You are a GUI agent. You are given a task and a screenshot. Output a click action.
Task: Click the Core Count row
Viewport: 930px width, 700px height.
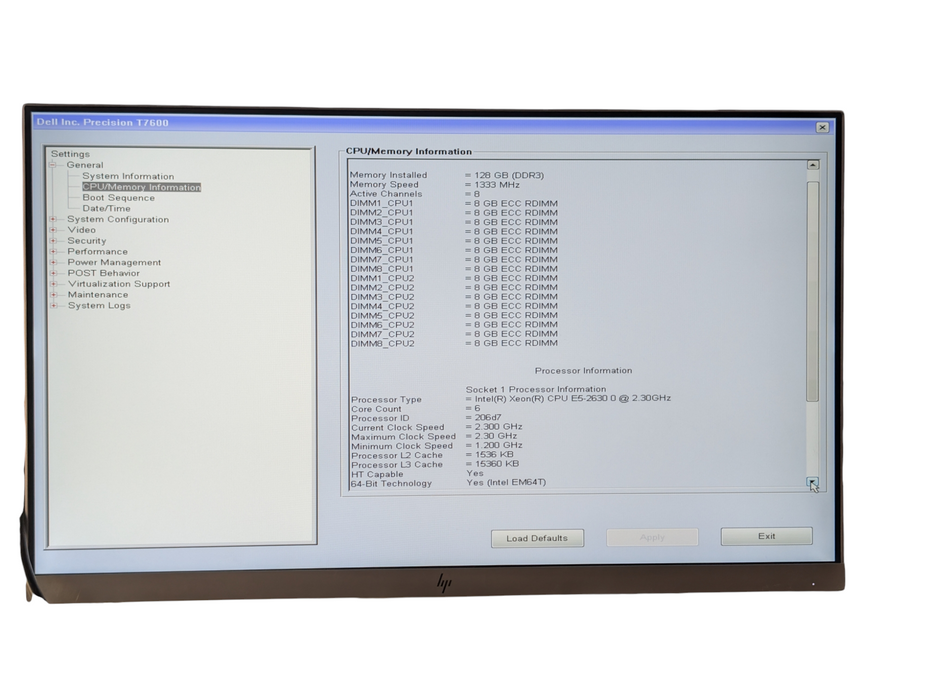[x=416, y=409]
